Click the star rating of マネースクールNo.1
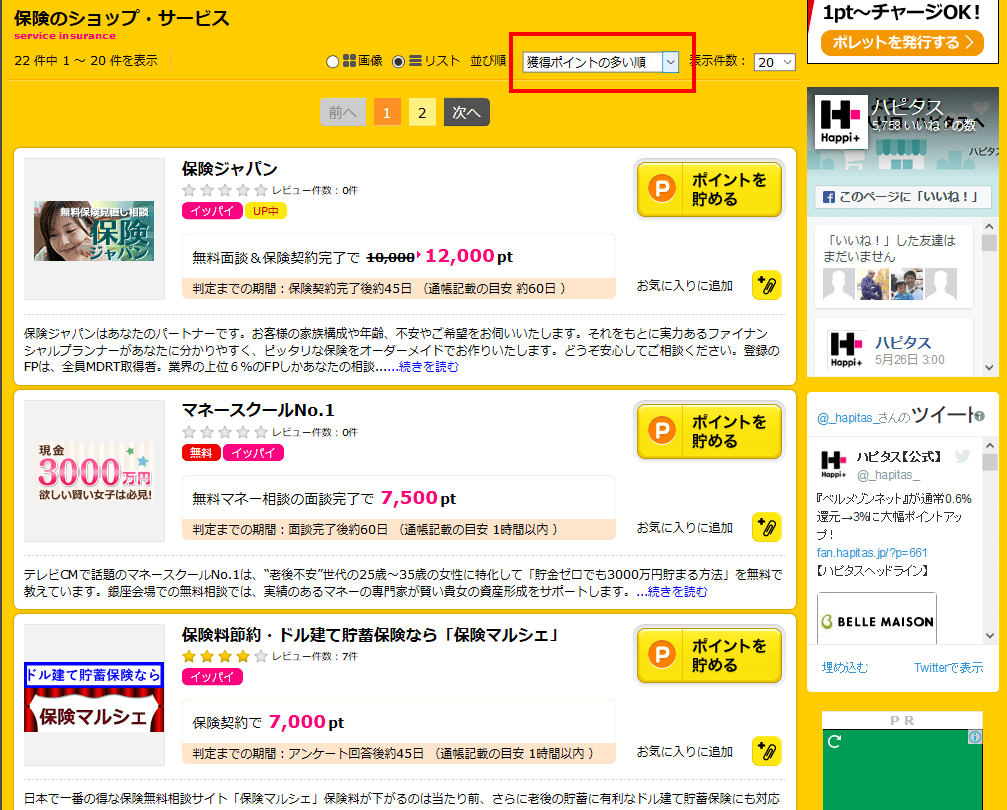Viewport: 1007px width, 810px height. (225, 432)
